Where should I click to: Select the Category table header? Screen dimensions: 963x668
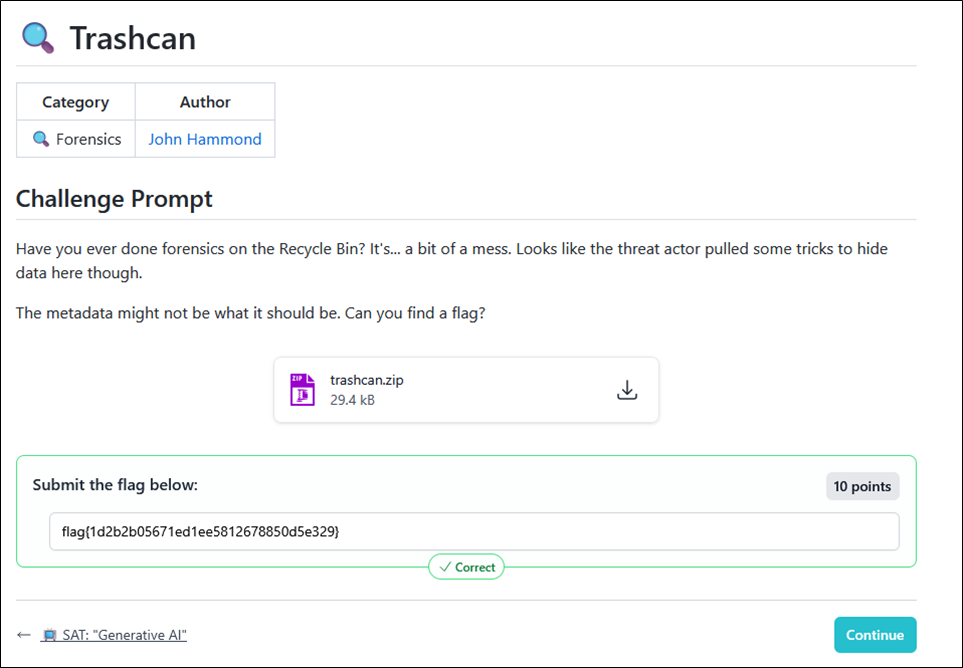click(75, 102)
